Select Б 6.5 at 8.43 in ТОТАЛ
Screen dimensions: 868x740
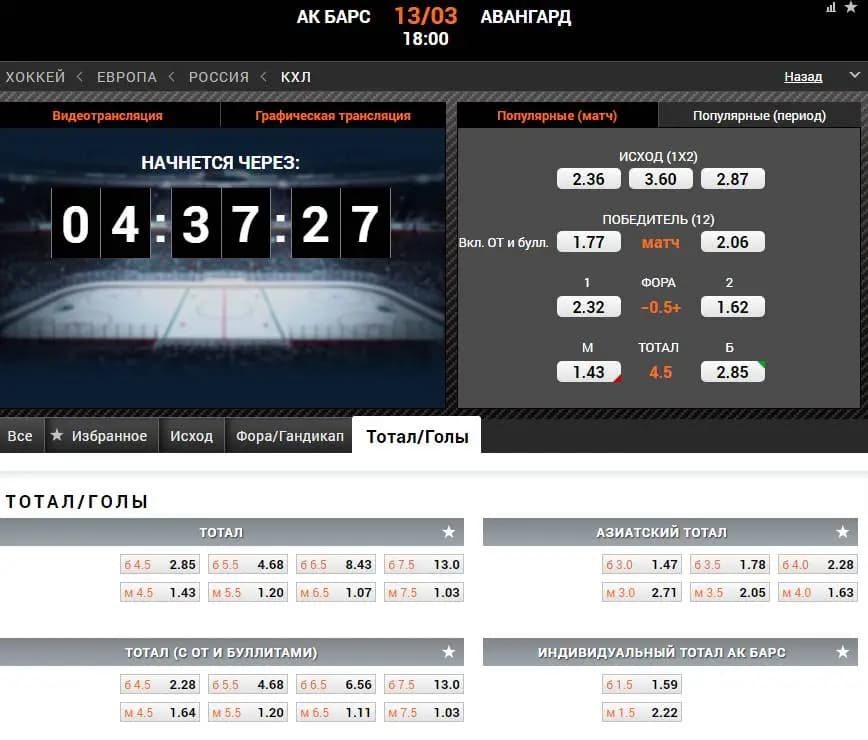[336, 565]
